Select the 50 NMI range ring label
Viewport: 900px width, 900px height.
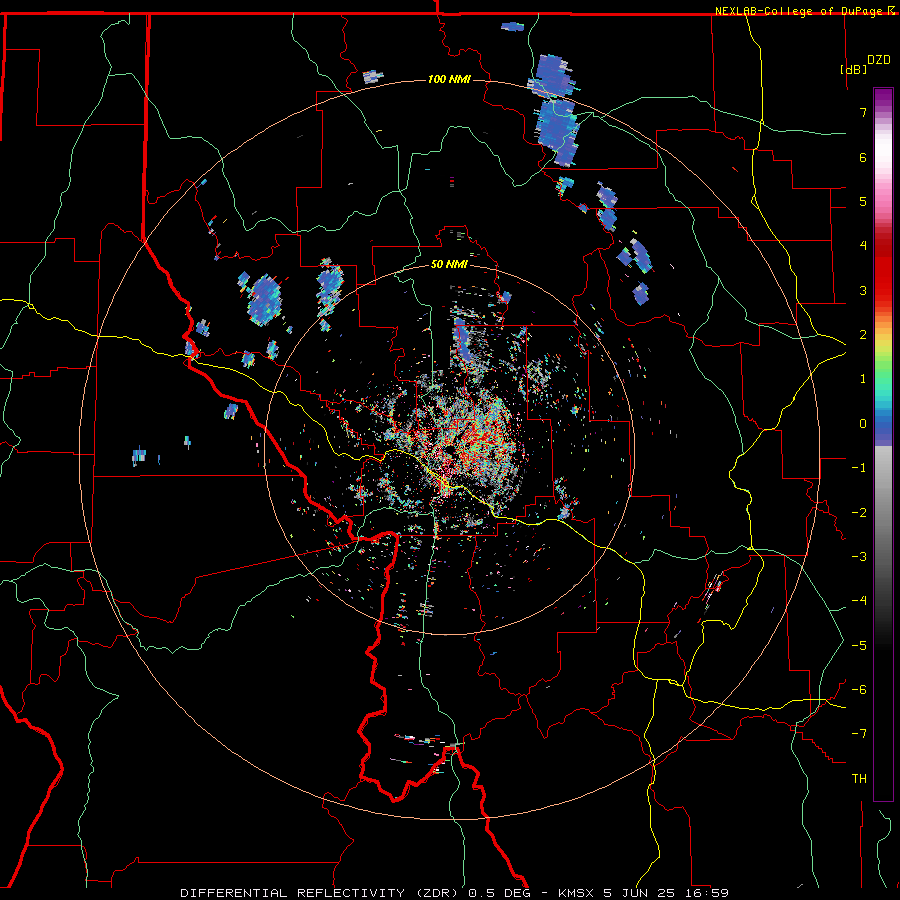click(x=449, y=264)
